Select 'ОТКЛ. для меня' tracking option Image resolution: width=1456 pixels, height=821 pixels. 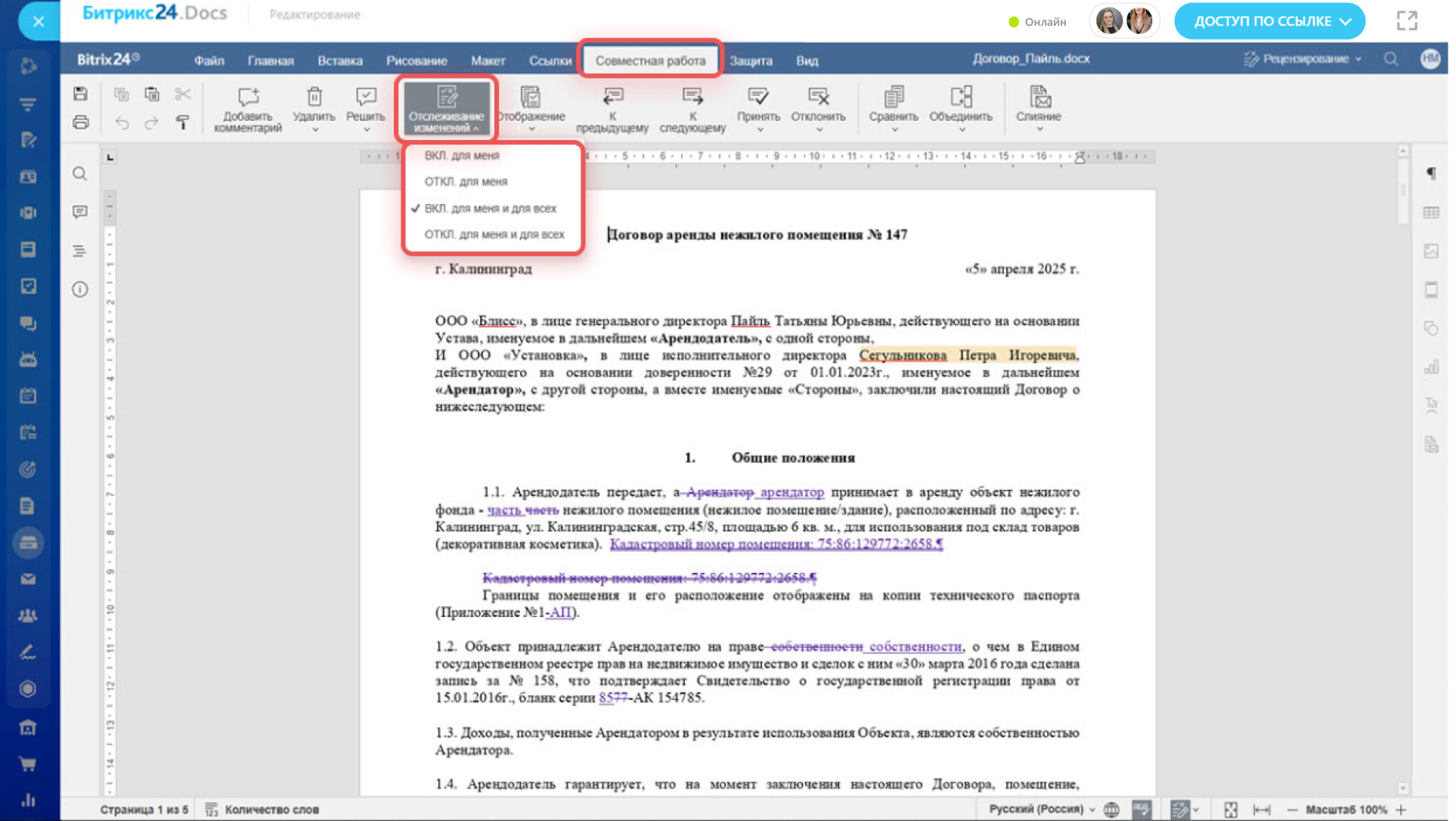pyautogui.click(x=466, y=181)
